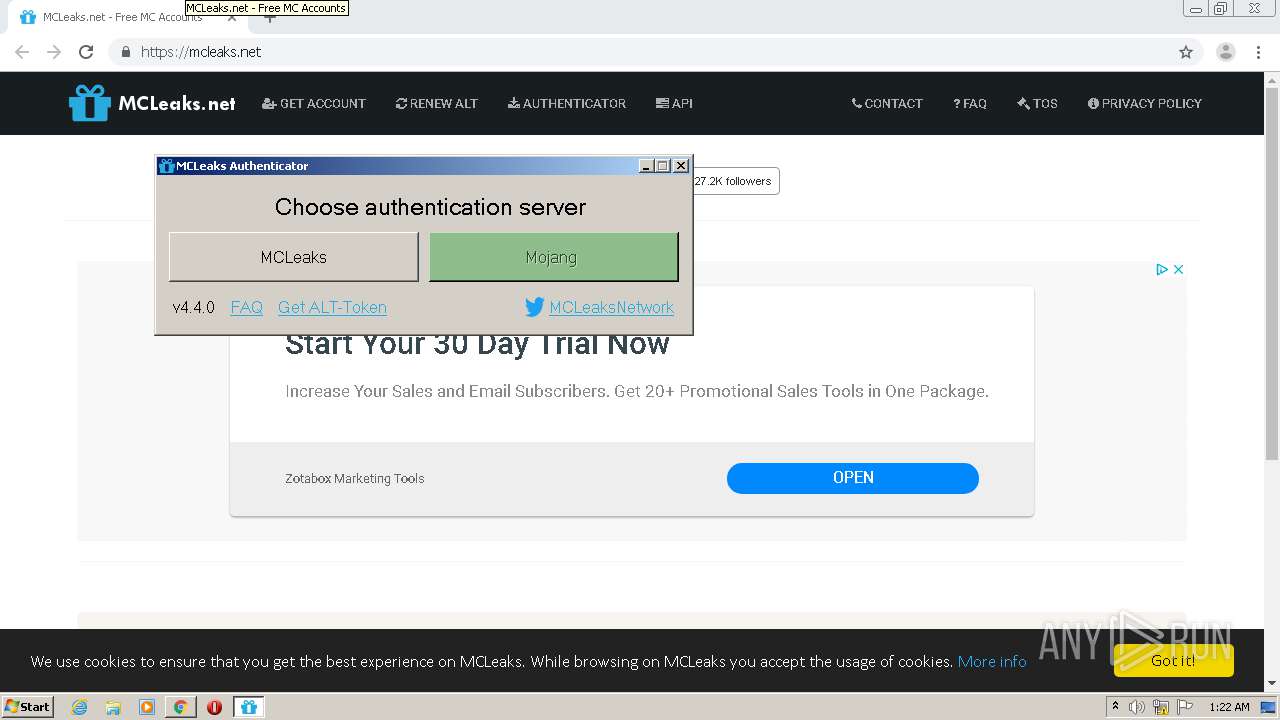Open the Opera icon in the taskbar
Image resolution: width=1280 pixels, height=720 pixels.
coord(214,707)
